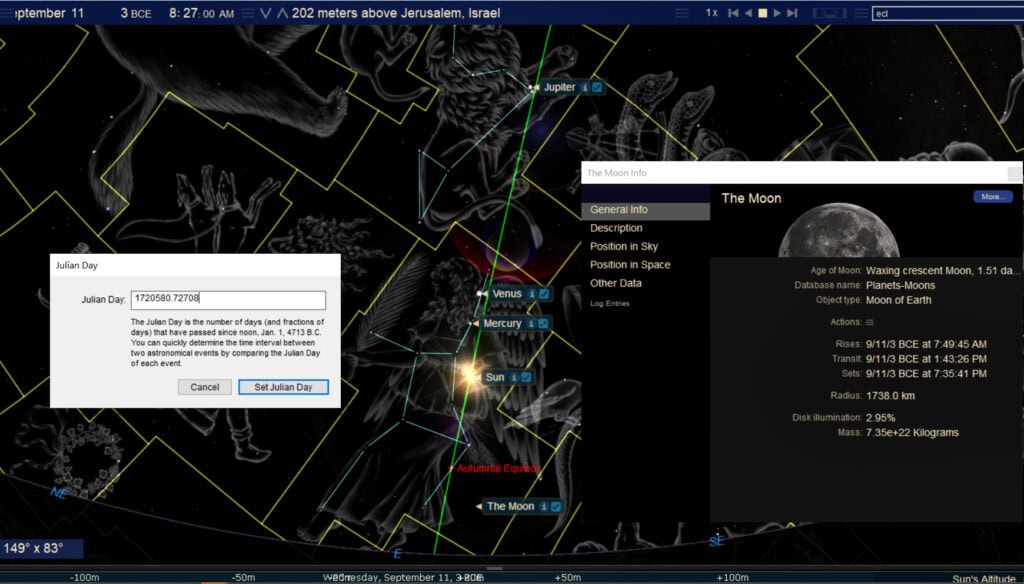Click the info icon beside Jupiter label
The image size is (1024, 584).
tap(584, 88)
